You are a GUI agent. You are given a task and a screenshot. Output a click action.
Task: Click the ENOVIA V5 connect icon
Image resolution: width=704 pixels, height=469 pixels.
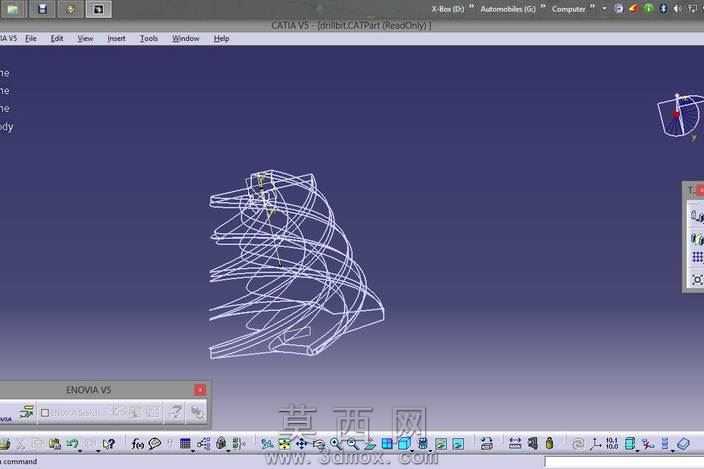26,412
